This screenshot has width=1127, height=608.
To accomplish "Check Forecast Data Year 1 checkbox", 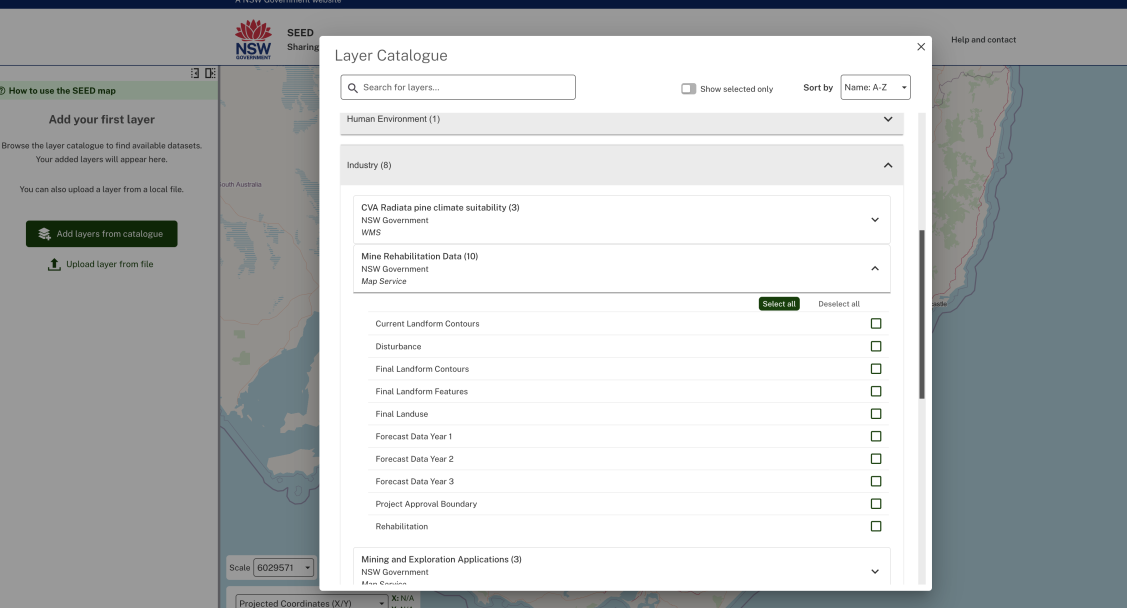I will pyautogui.click(x=875, y=436).
